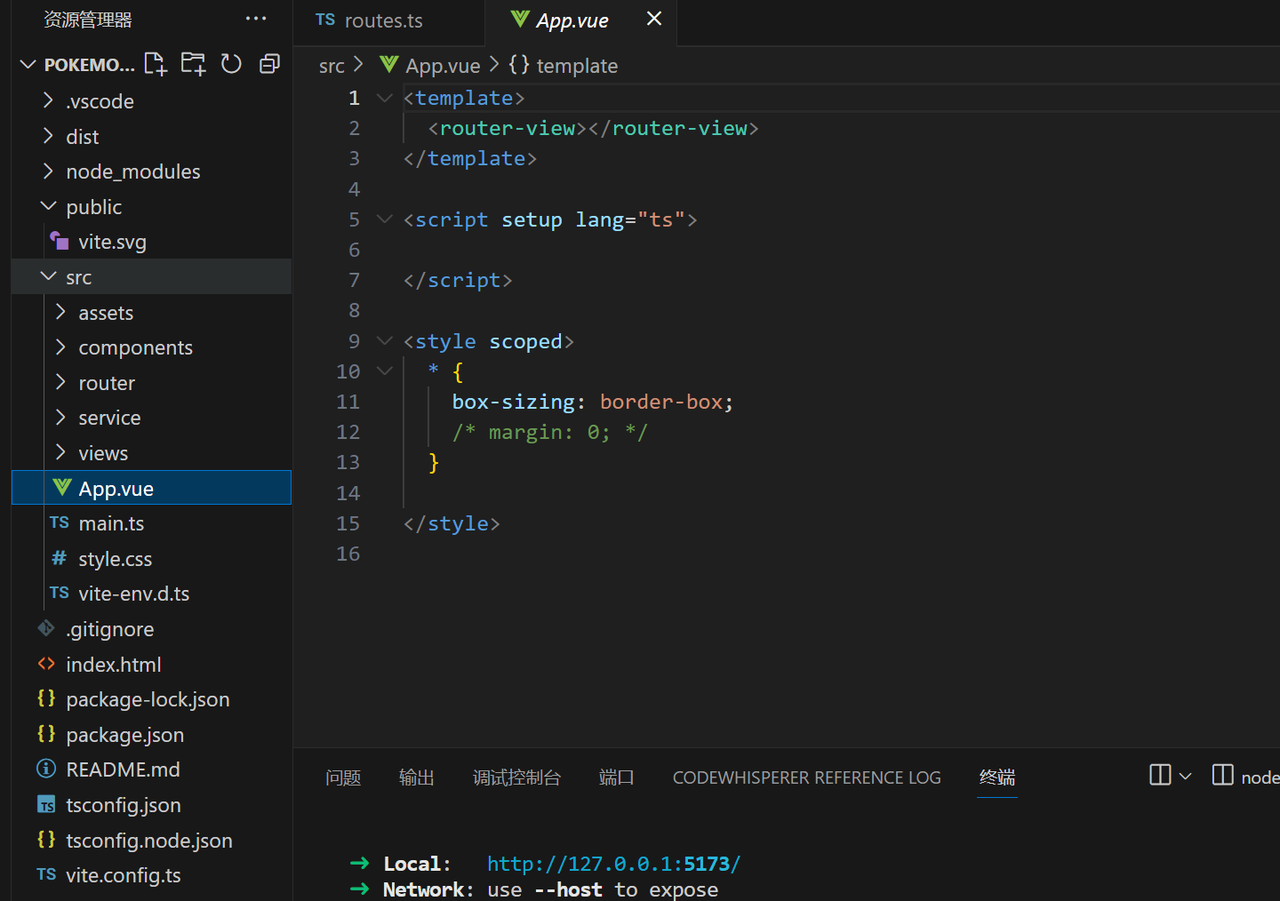The image size is (1280, 901).
Task: Fold the template block at line 1
Action: pyautogui.click(x=384, y=98)
